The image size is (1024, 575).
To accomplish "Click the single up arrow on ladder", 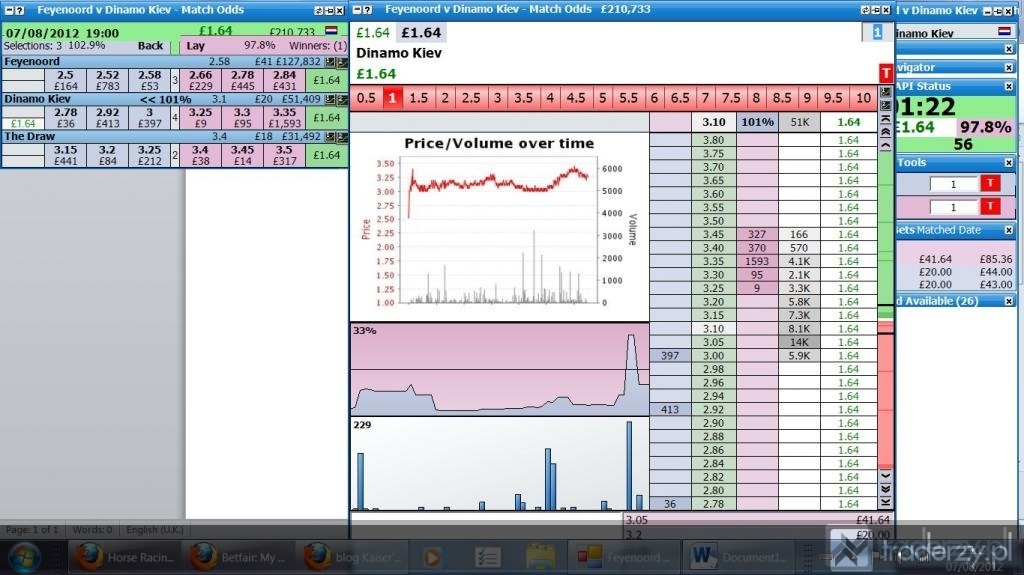I will pos(886,146).
